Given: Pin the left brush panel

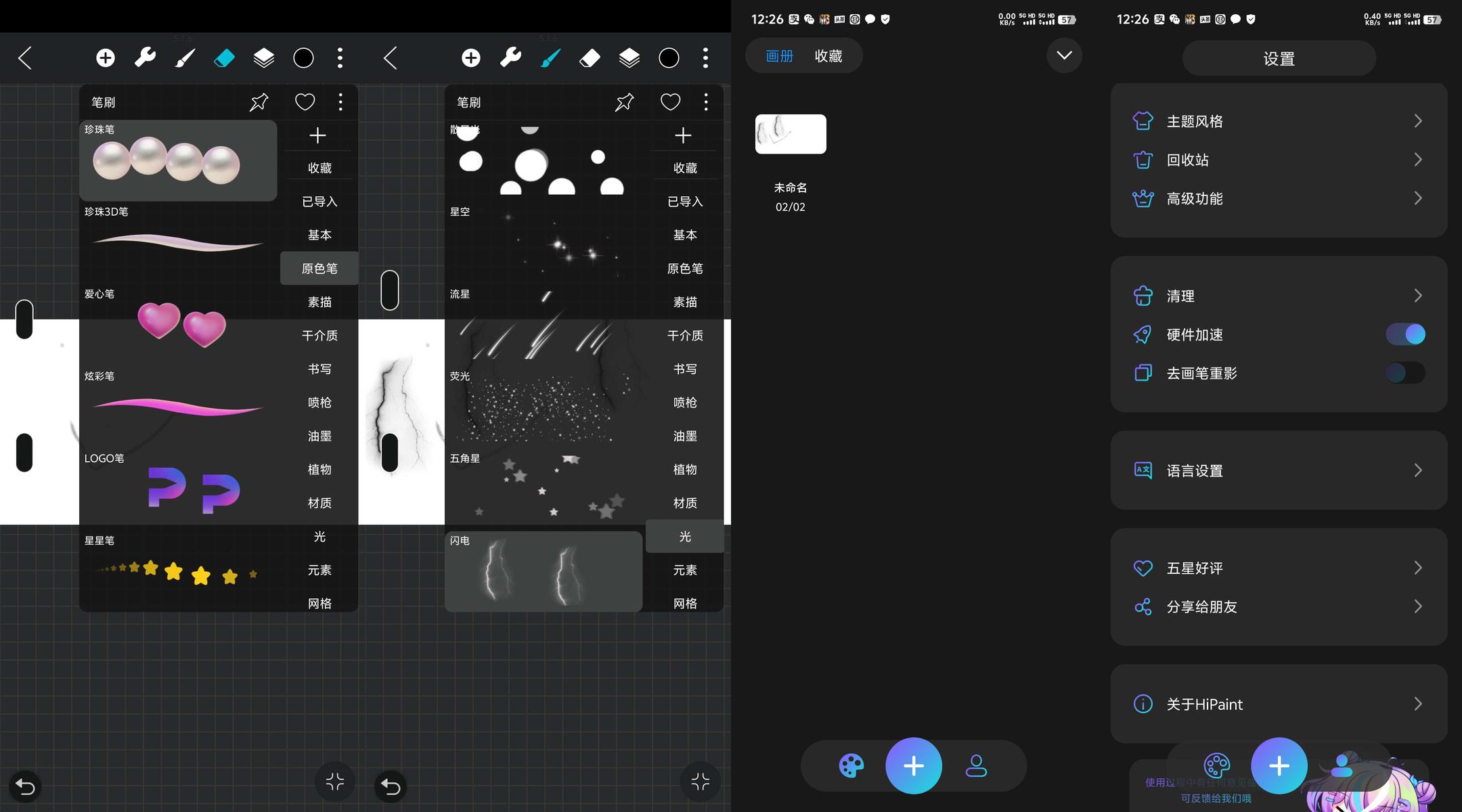Looking at the screenshot, I should [x=259, y=102].
